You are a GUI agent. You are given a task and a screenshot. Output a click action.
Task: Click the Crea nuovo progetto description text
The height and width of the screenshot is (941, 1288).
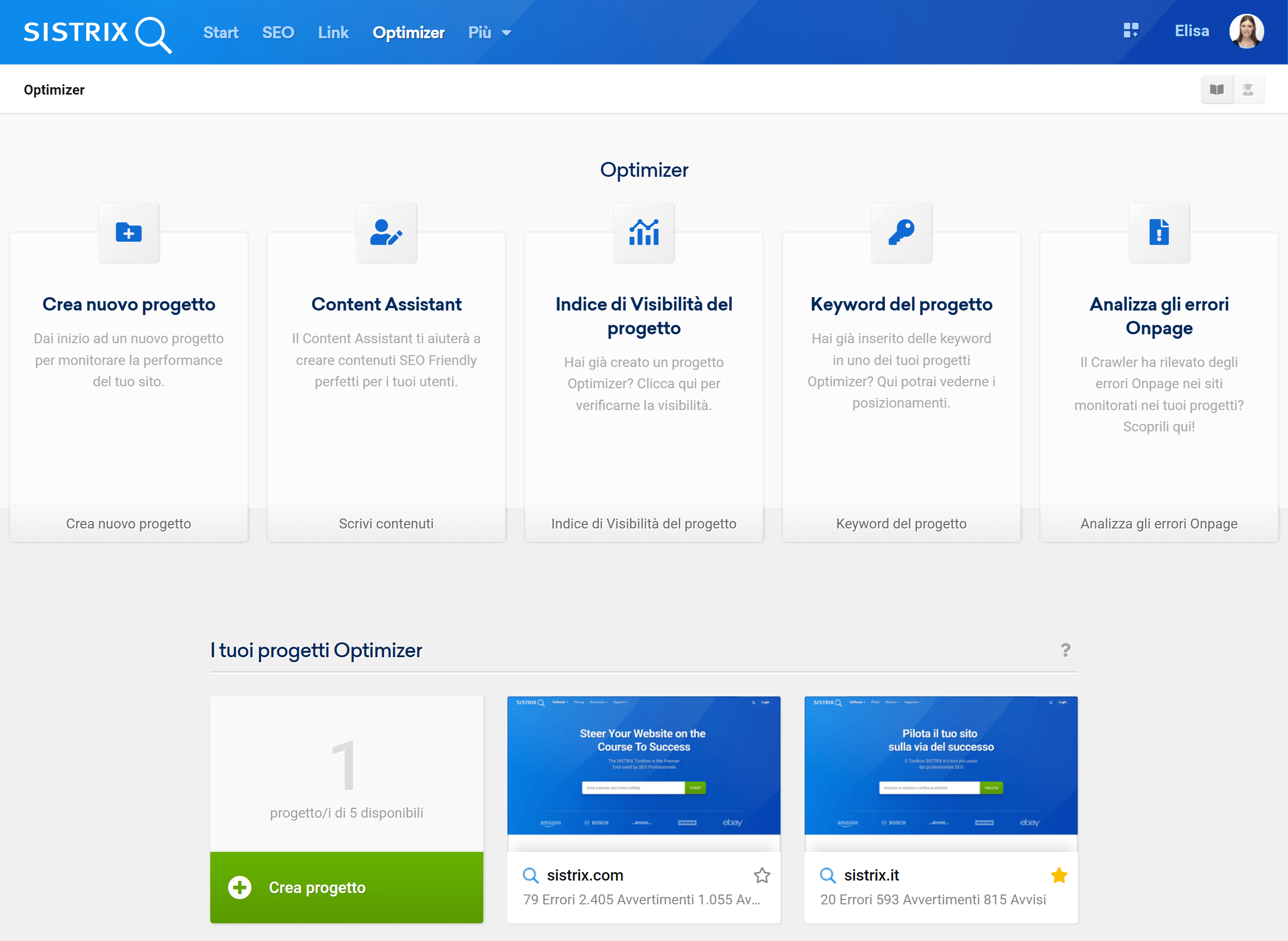[x=129, y=360]
